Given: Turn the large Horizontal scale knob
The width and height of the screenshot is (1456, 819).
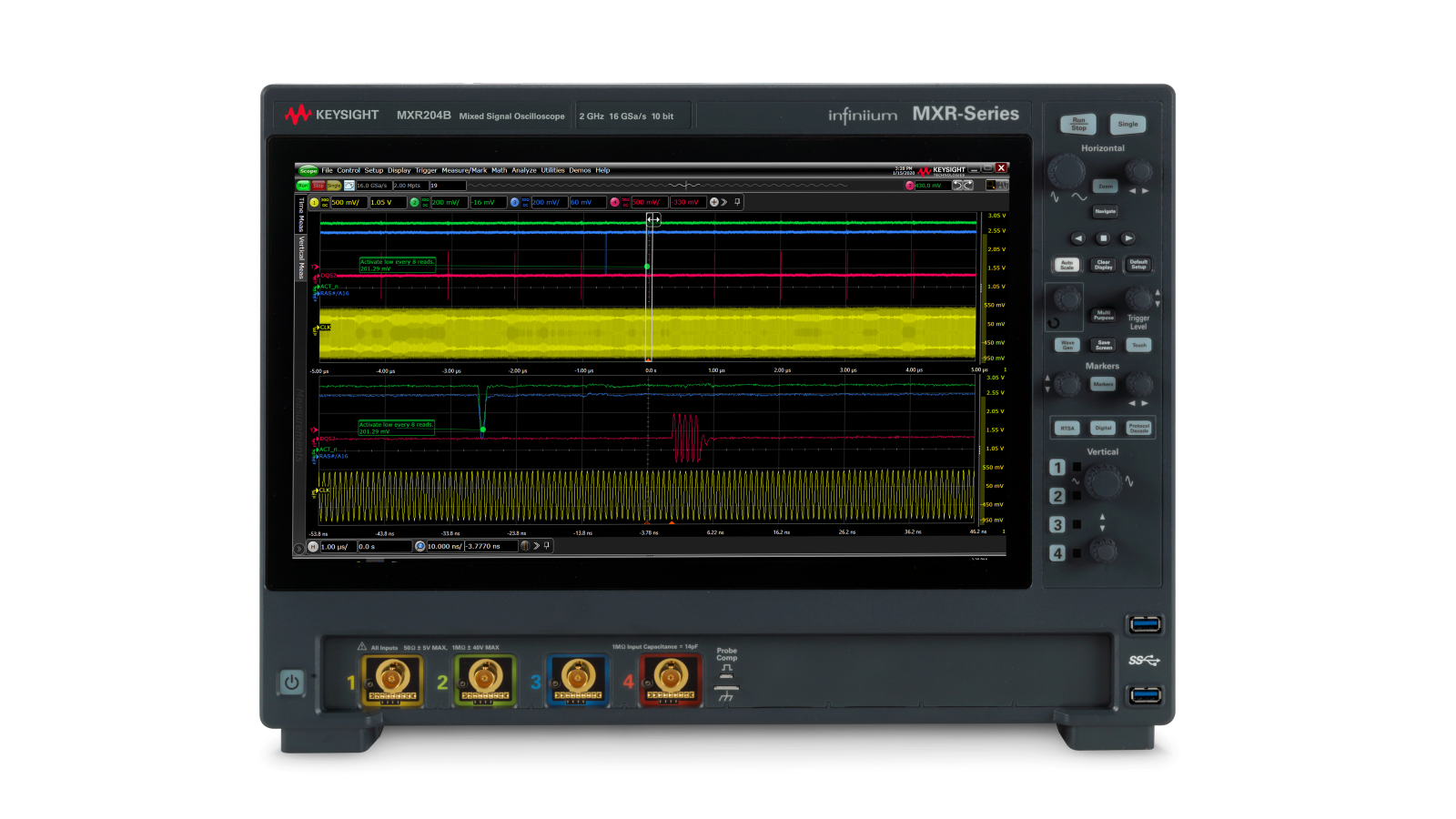Looking at the screenshot, I should point(1067,171).
